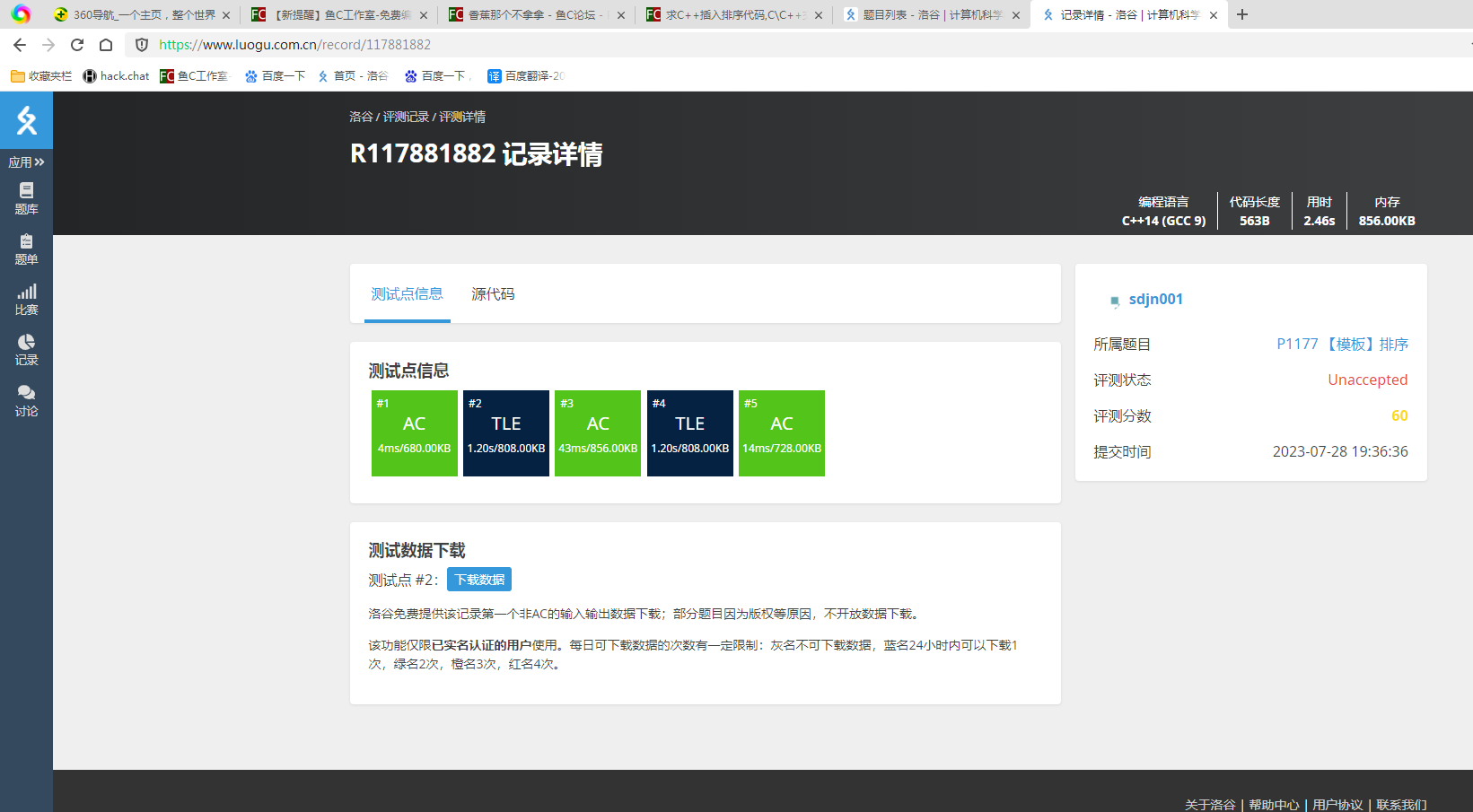This screenshot has width=1473, height=812.
Task: Click the score value 60
Action: click(1399, 415)
